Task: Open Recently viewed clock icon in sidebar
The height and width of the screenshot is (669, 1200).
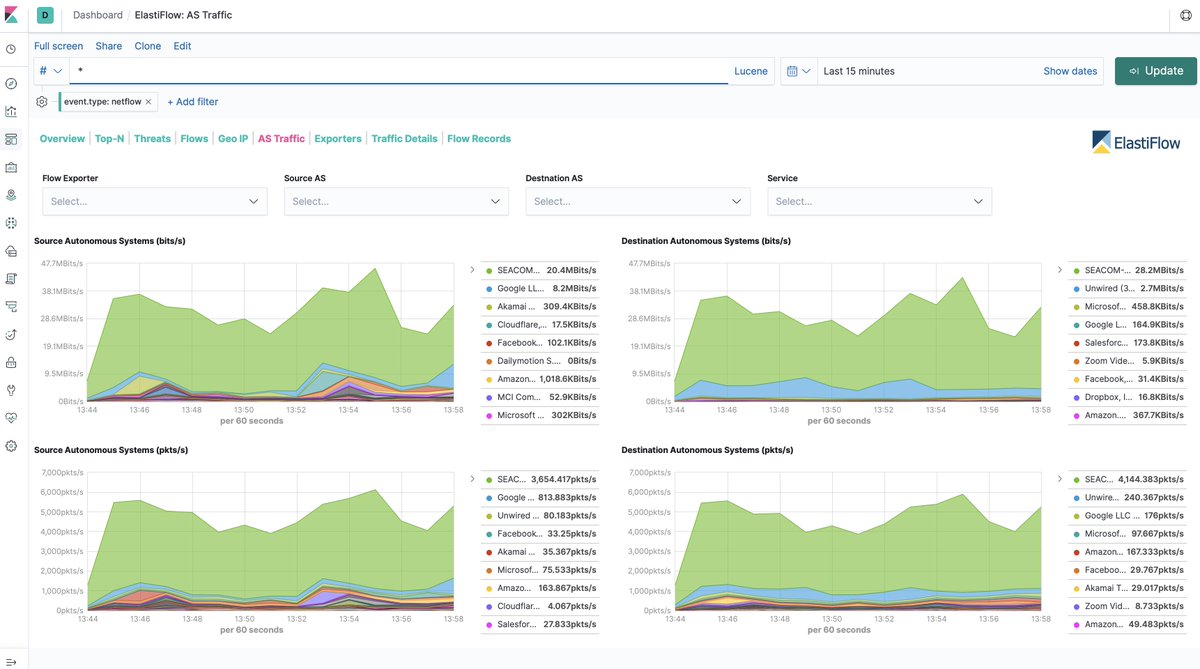Action: click(11, 49)
